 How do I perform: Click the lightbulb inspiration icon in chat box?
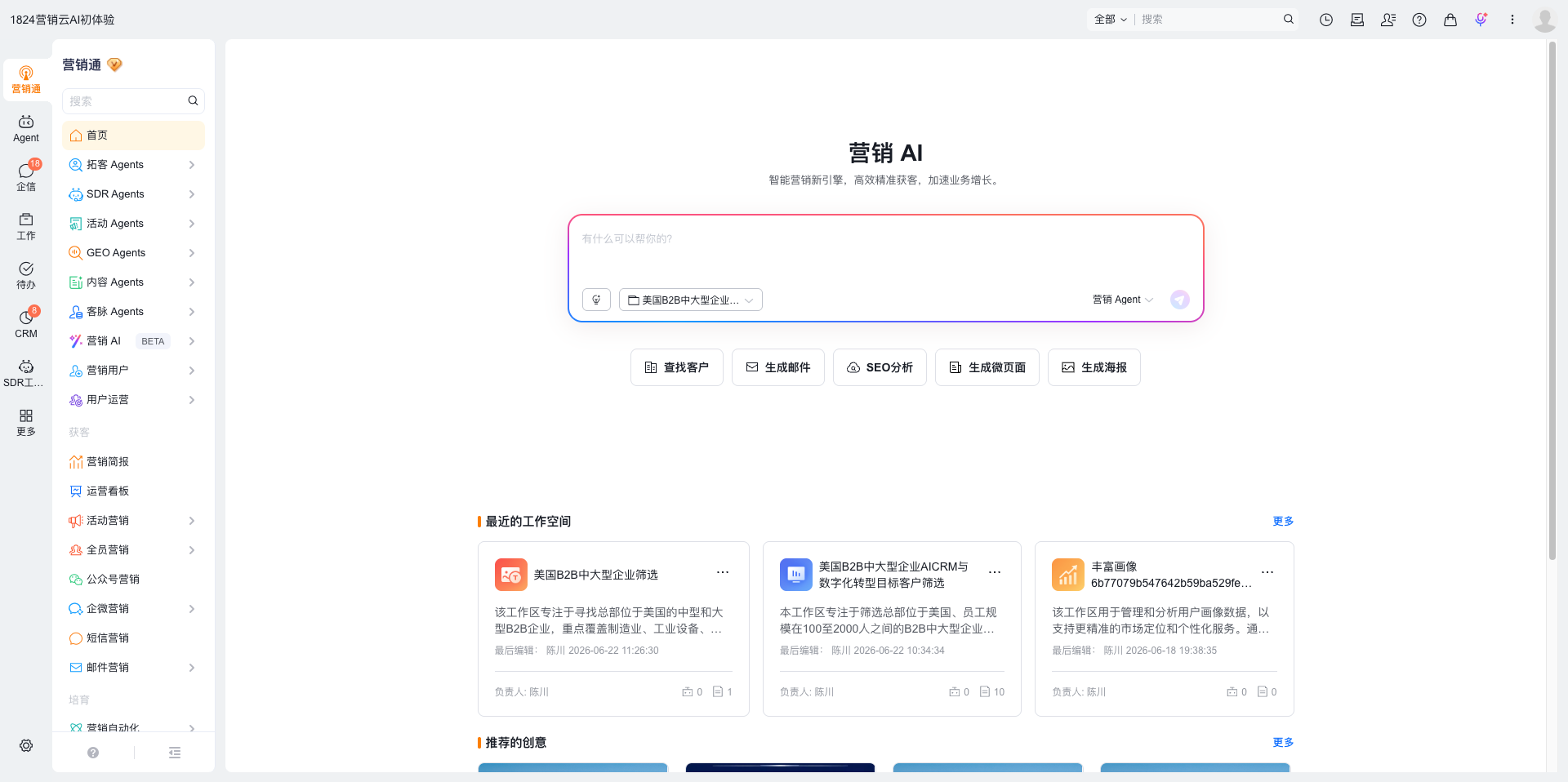(596, 300)
